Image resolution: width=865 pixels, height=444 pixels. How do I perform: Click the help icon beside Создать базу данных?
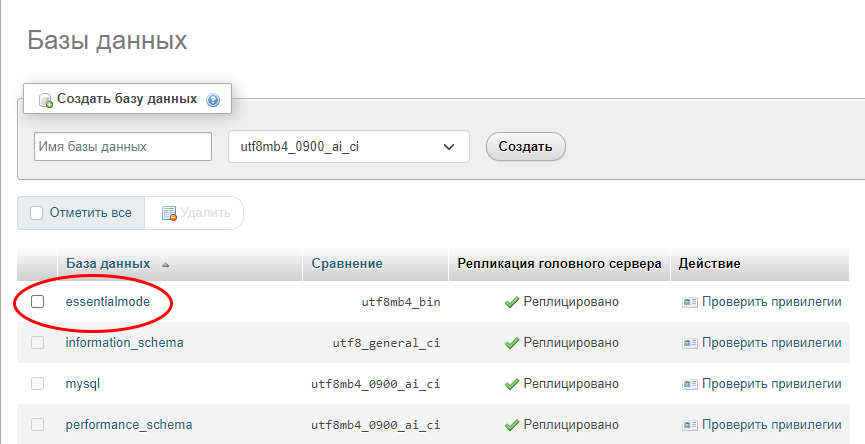(x=212, y=100)
